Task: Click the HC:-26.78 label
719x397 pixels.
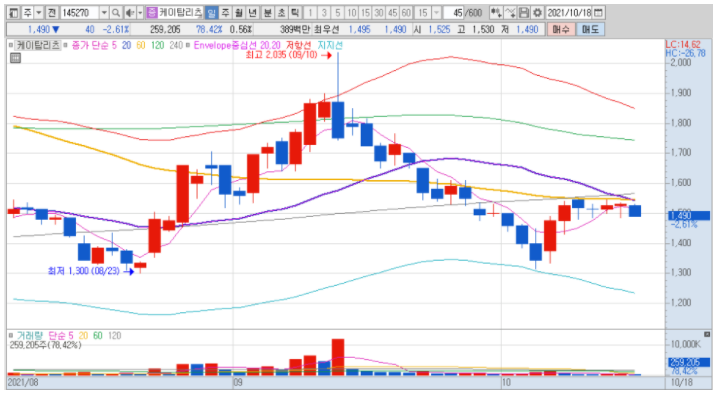Action: pos(686,53)
